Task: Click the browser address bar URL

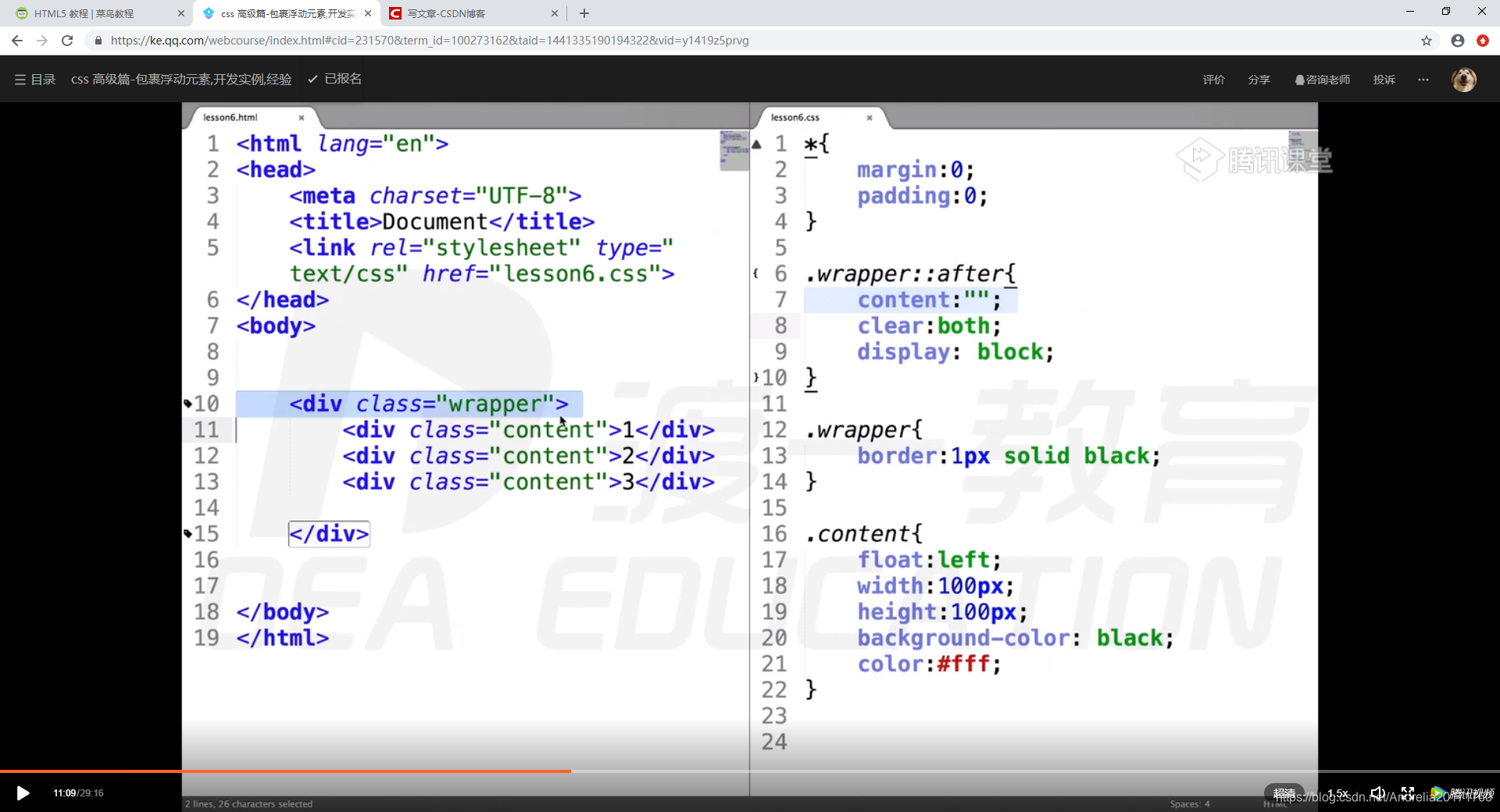Action: [x=430, y=41]
